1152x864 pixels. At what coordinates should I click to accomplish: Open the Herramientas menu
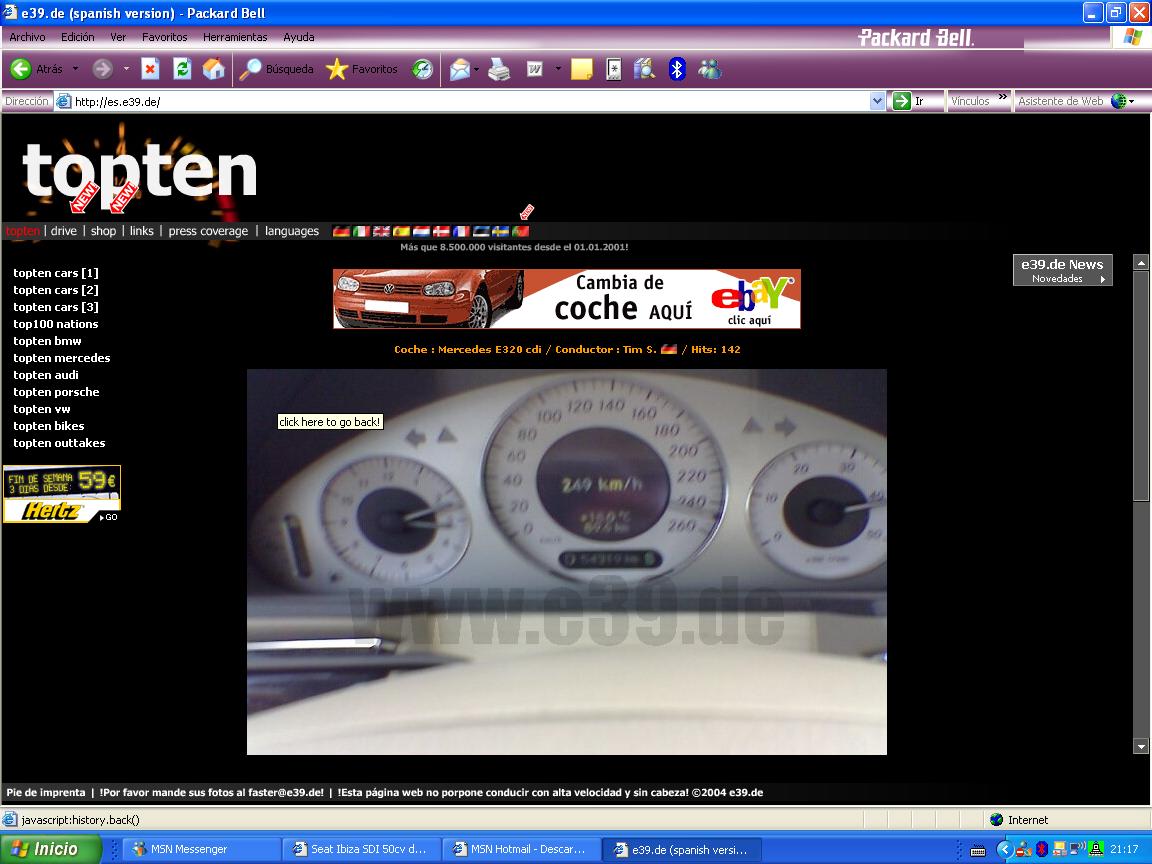(x=235, y=37)
